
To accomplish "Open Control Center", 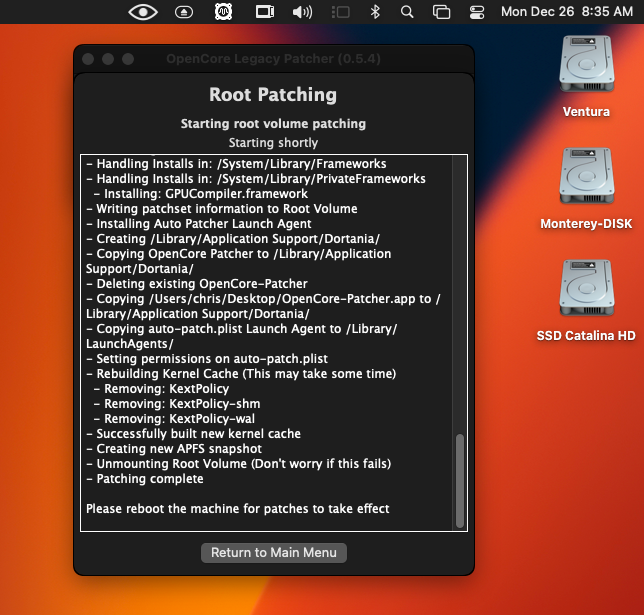I will pos(477,12).
